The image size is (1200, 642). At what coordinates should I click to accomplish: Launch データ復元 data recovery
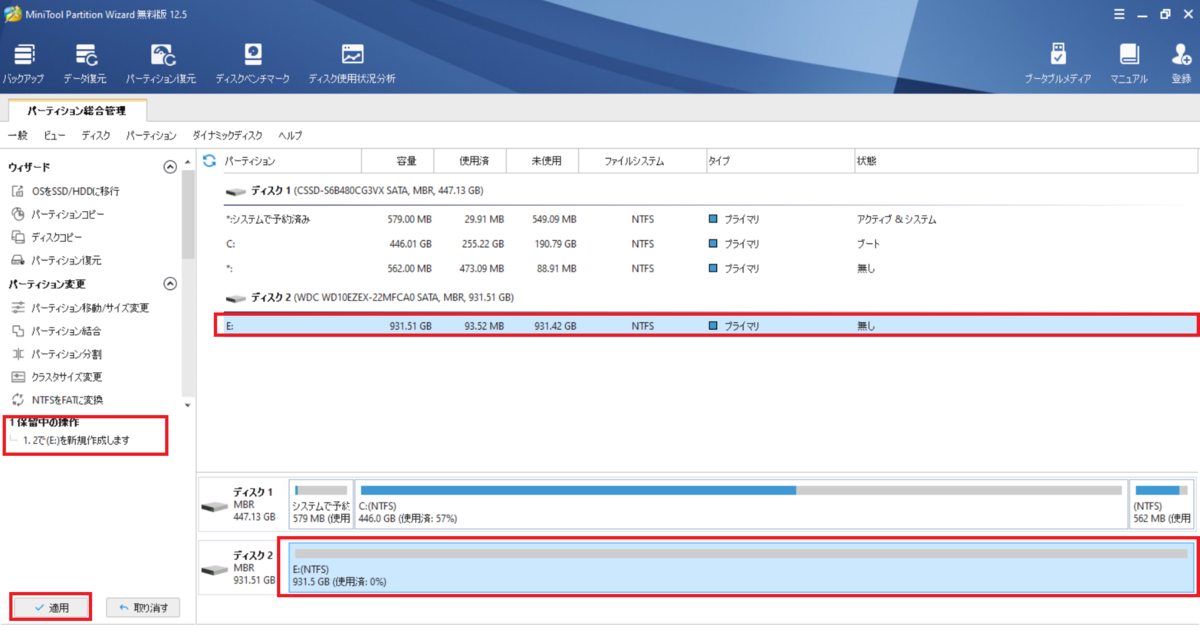85,64
